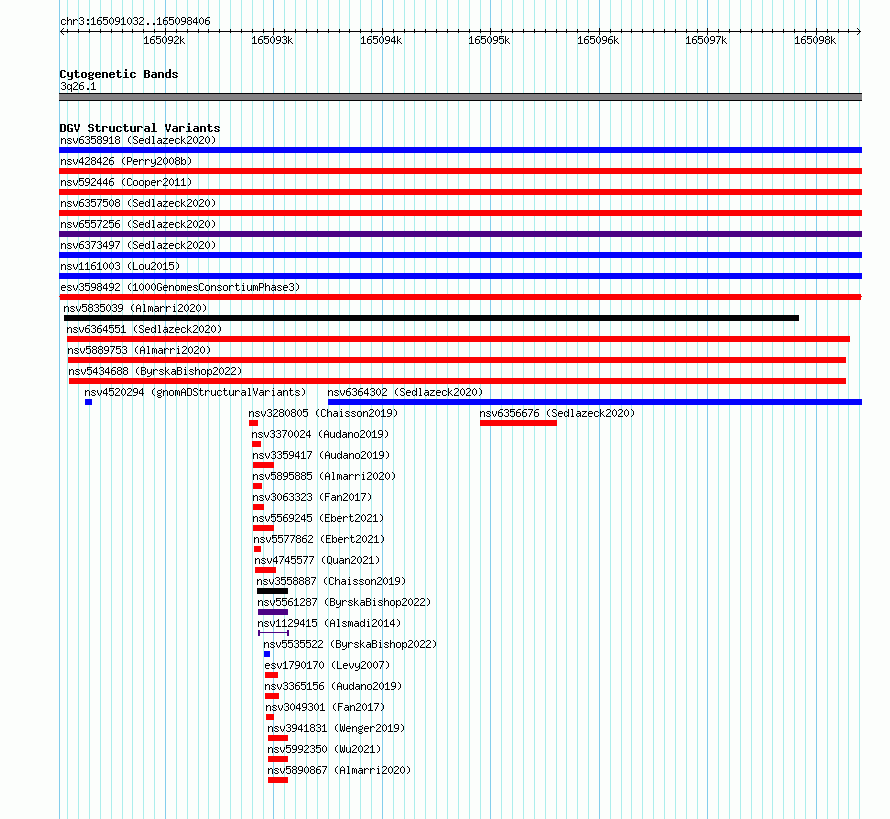Click the nsv6358918 (Sedlazeck2020) variant label
The width and height of the screenshot is (890, 819).
coord(138,140)
